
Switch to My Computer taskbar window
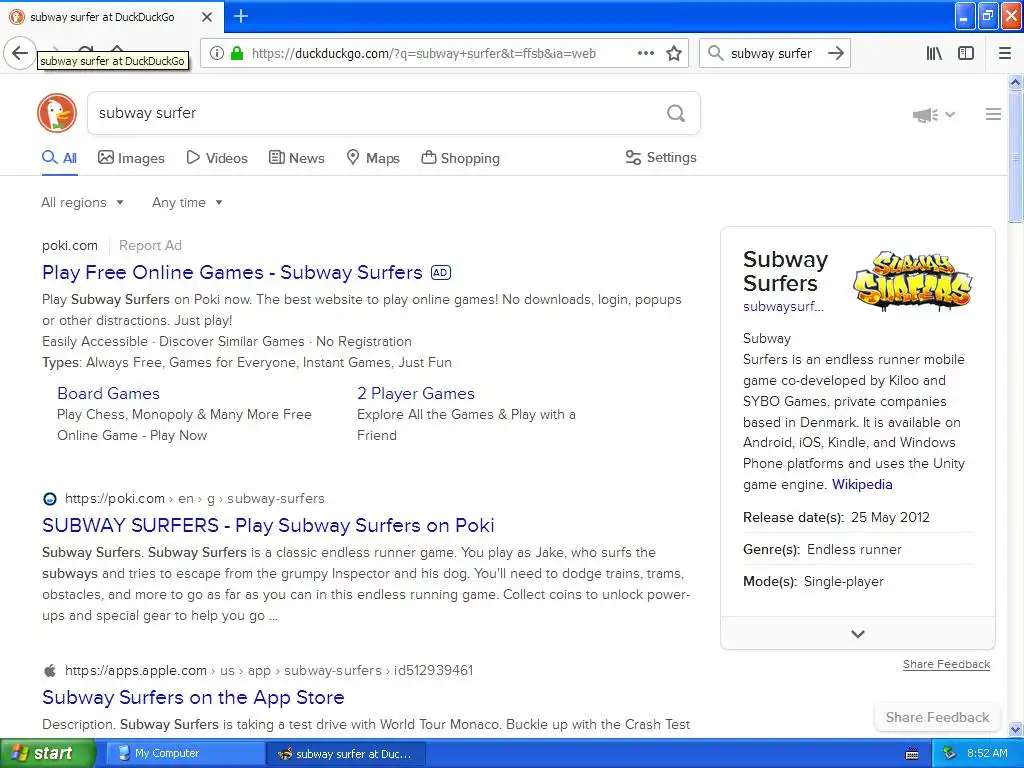click(x=185, y=754)
